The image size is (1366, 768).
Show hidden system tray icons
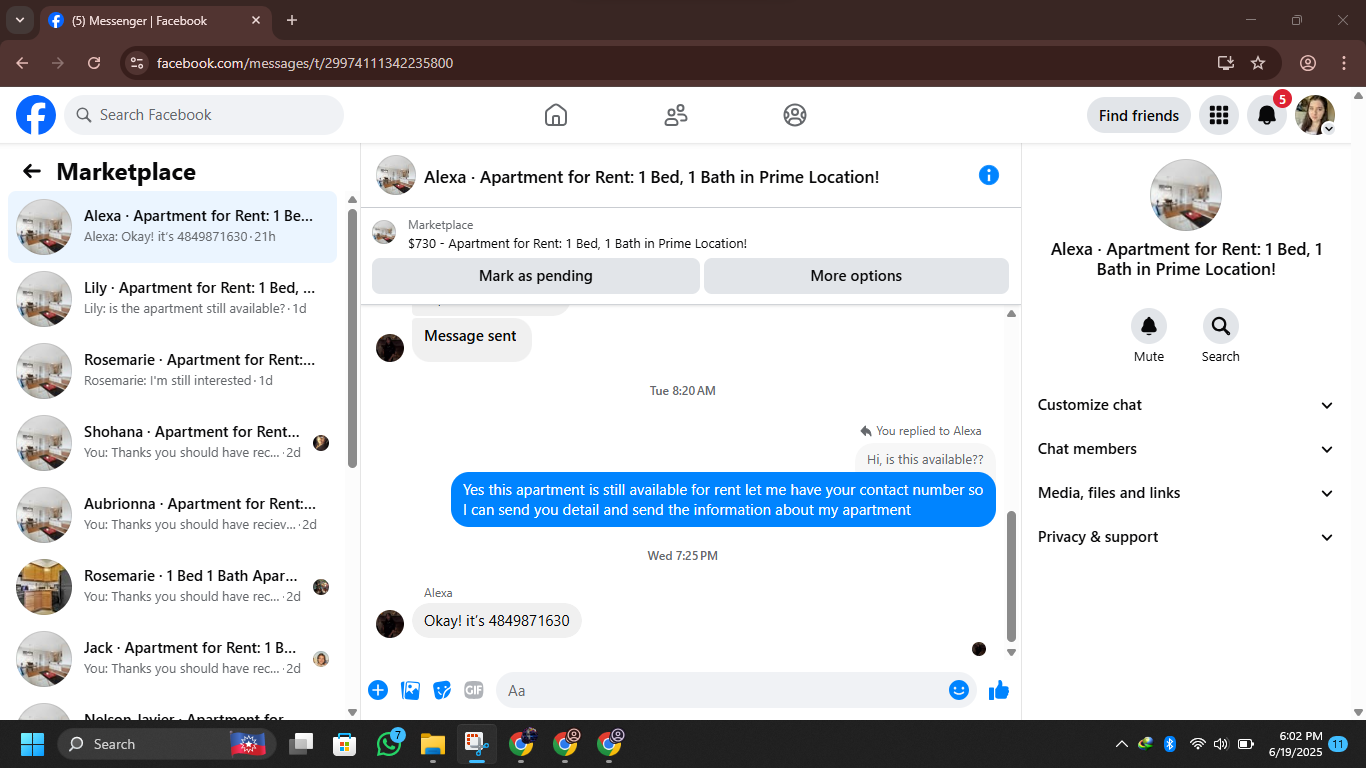1121,744
